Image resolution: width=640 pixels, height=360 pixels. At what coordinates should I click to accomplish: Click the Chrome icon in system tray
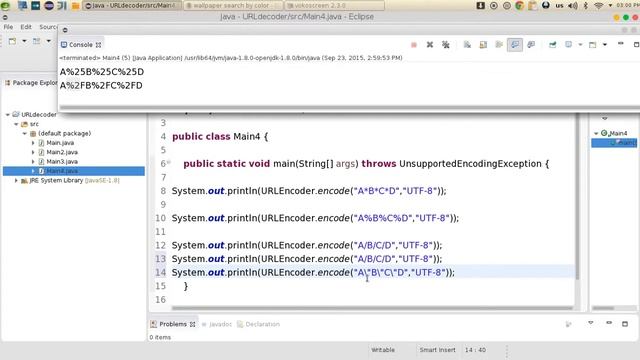coord(519,6)
